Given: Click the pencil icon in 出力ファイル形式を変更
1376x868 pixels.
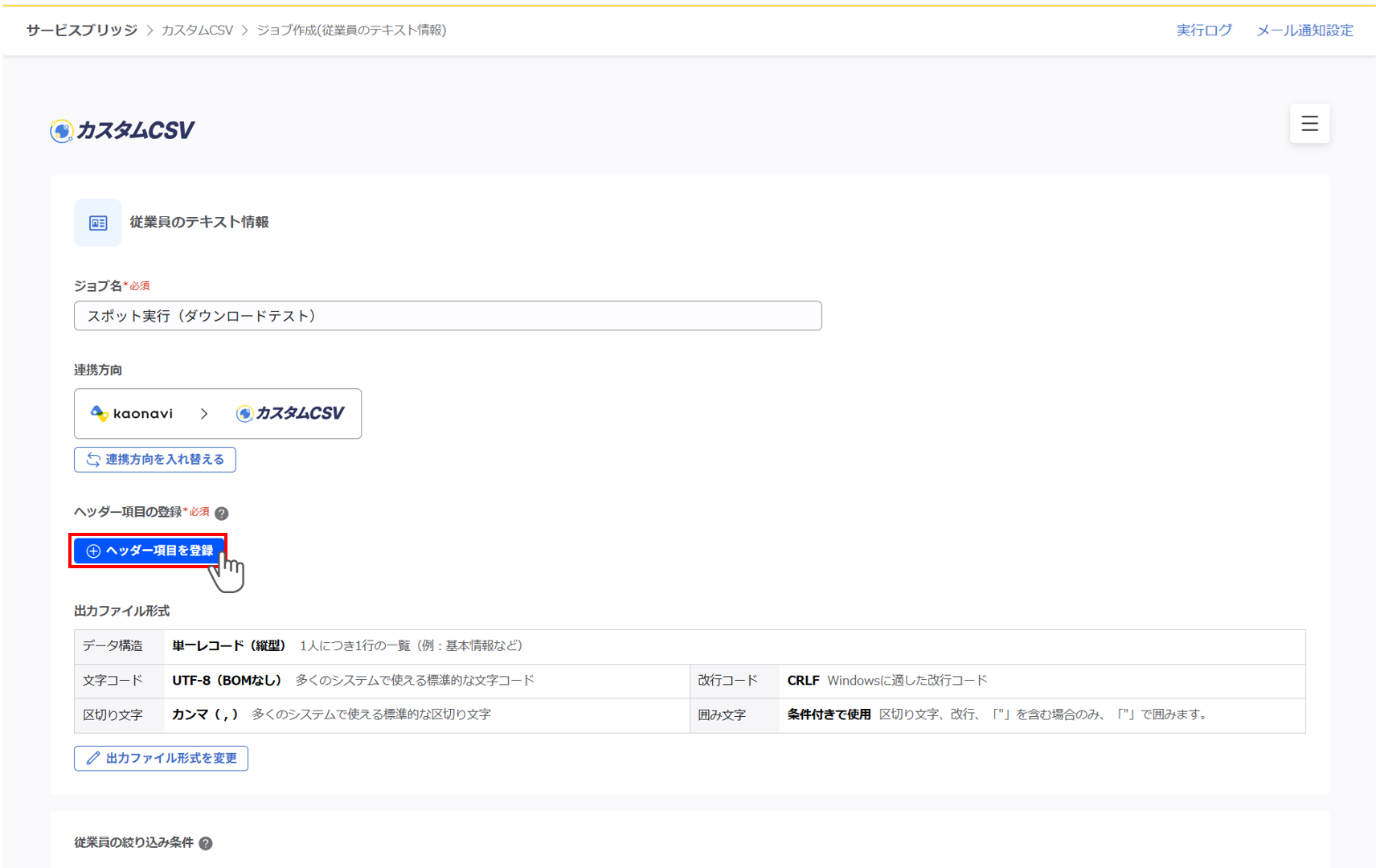Looking at the screenshot, I should pos(92,758).
